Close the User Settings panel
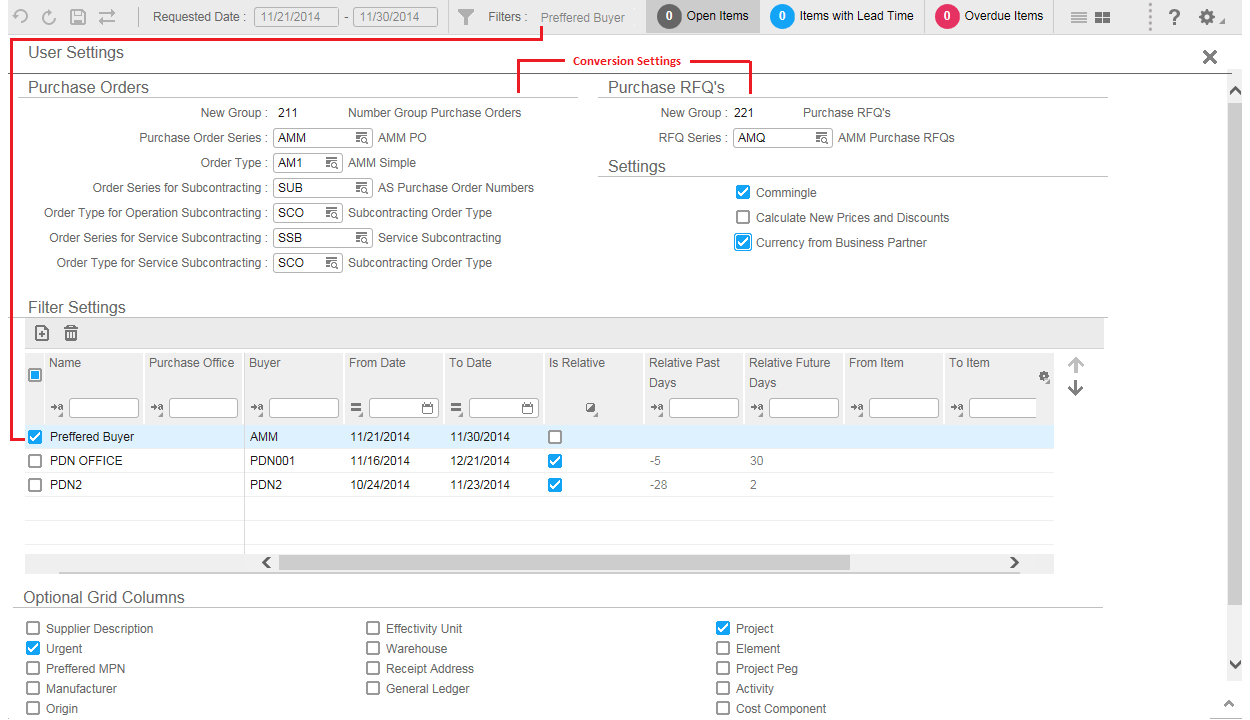This screenshot has width=1250, height=720. click(1210, 57)
